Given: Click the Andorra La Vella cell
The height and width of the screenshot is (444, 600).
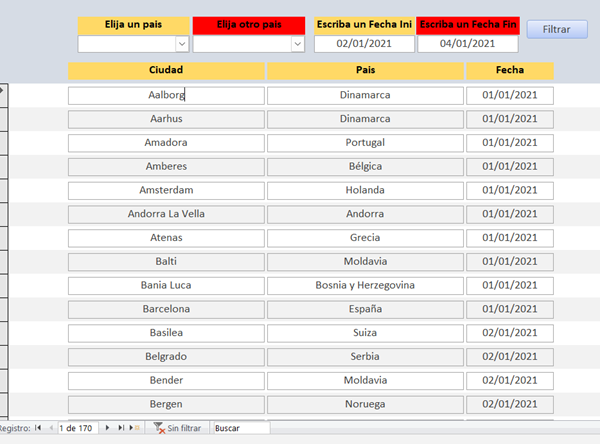Looking at the screenshot, I should pos(166,214).
